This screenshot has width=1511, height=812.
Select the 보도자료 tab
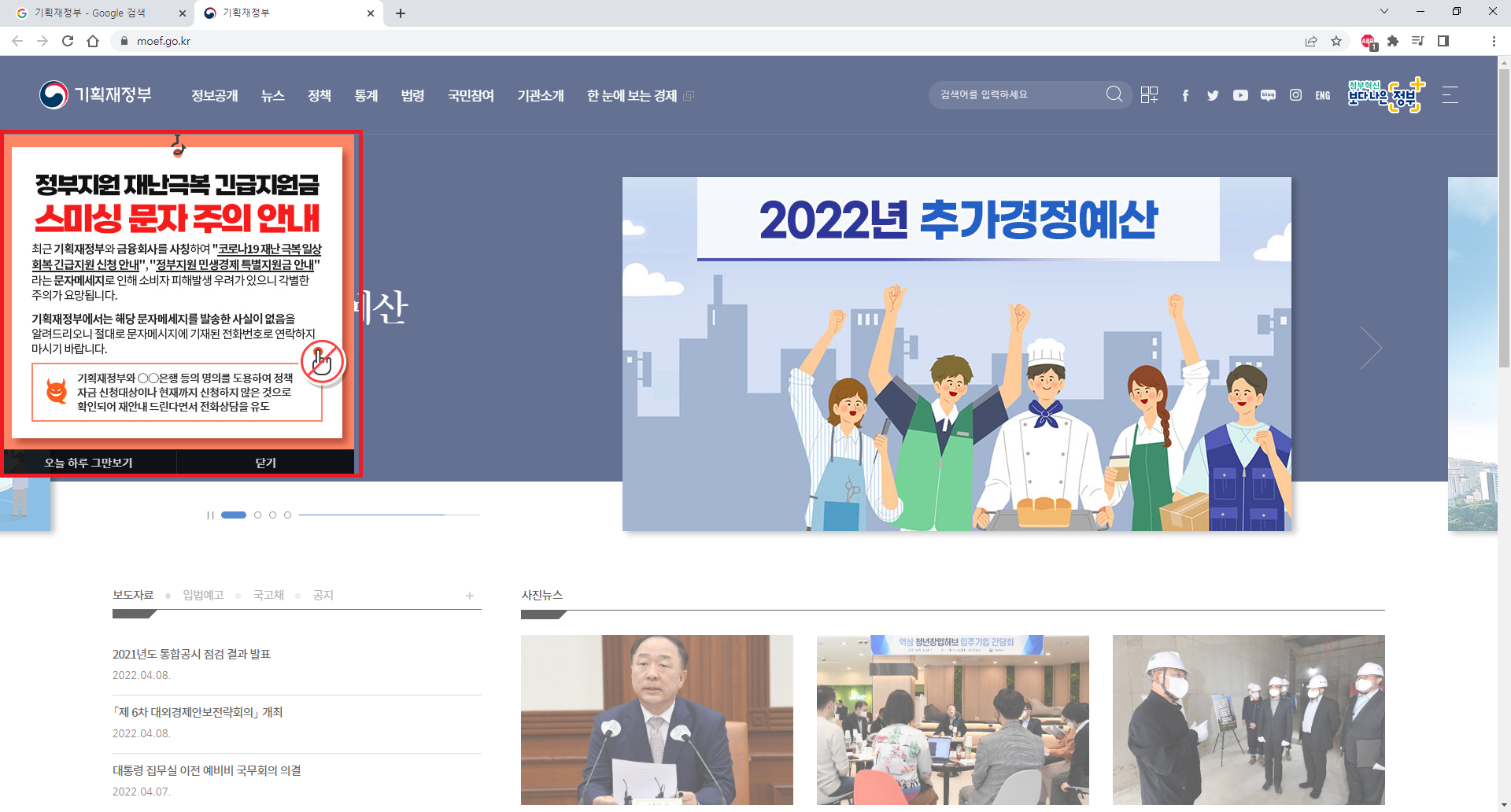[133, 595]
